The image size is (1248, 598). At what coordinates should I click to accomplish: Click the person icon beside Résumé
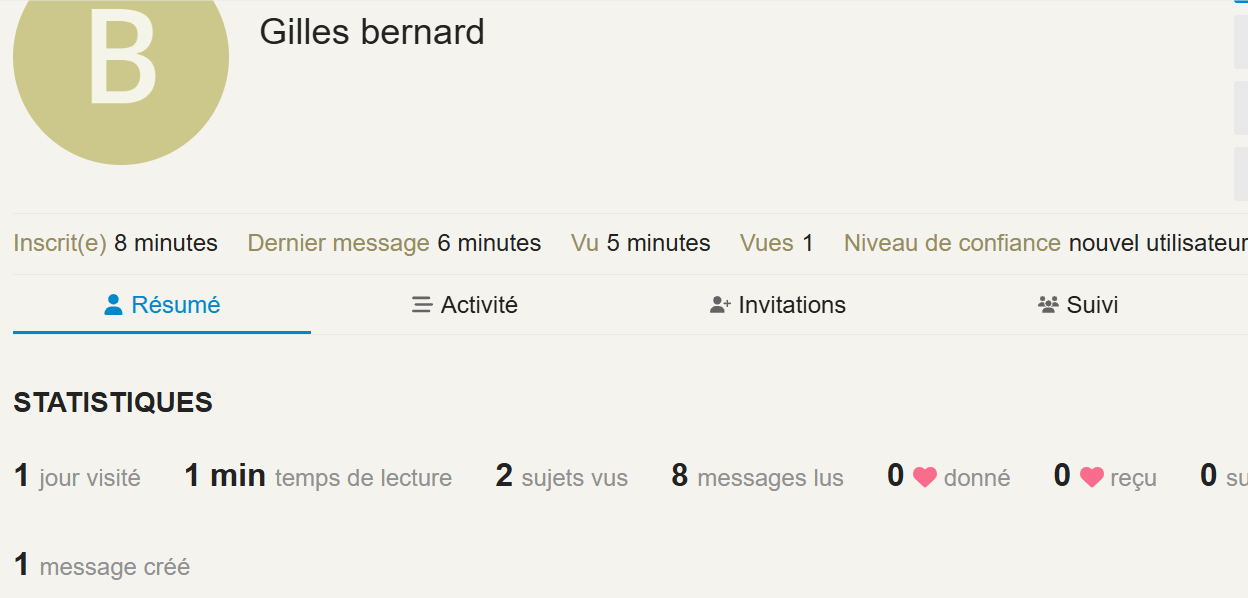click(113, 305)
